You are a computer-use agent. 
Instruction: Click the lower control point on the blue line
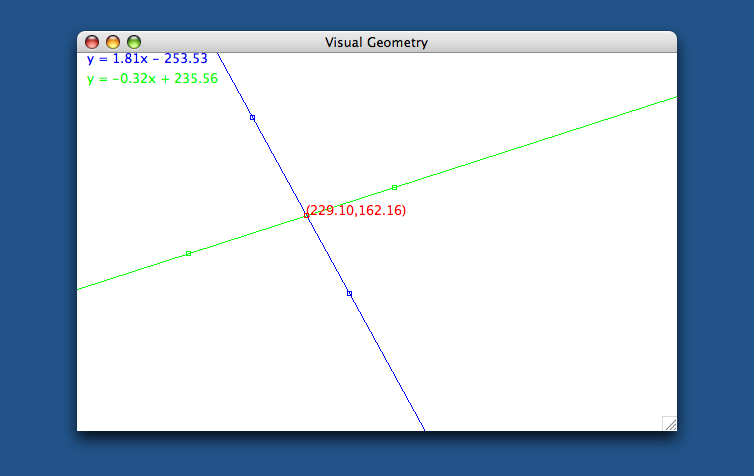point(349,293)
